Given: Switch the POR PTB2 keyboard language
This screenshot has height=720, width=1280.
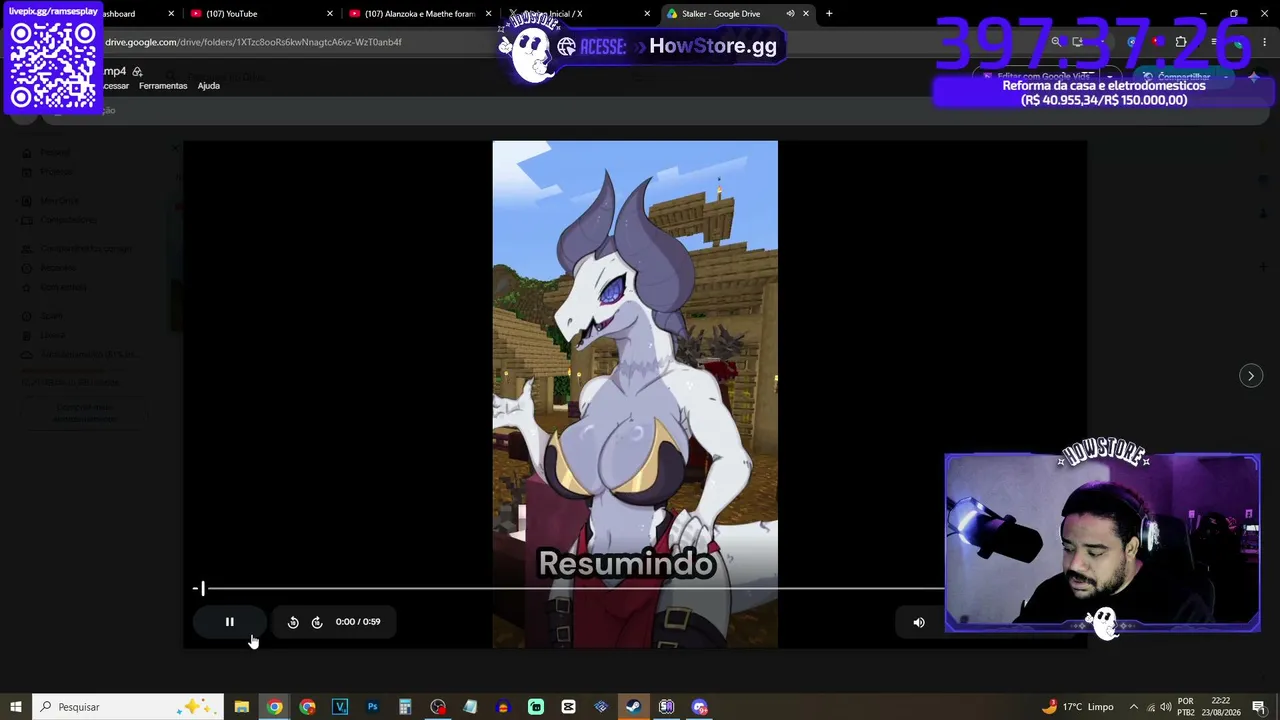Looking at the screenshot, I should [1186, 707].
